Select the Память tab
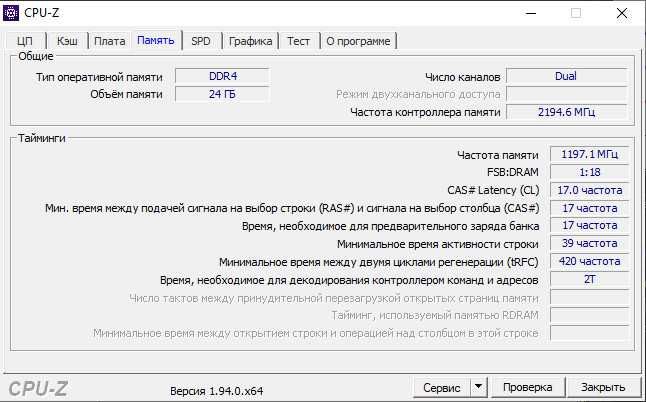Image resolution: width=646 pixels, height=402 pixels. pos(156,40)
